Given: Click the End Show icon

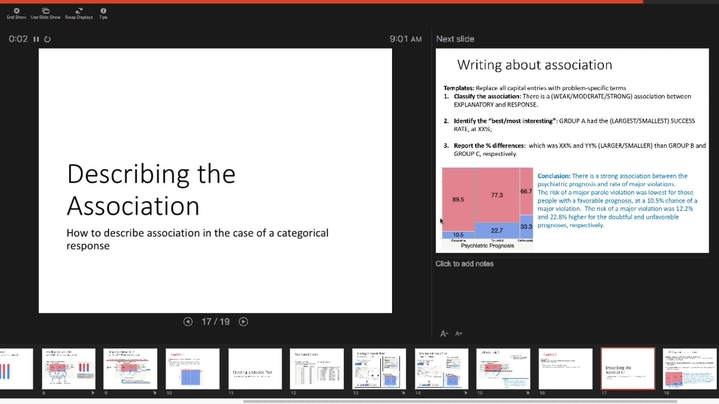Looking at the screenshot, I should click(x=16, y=12).
